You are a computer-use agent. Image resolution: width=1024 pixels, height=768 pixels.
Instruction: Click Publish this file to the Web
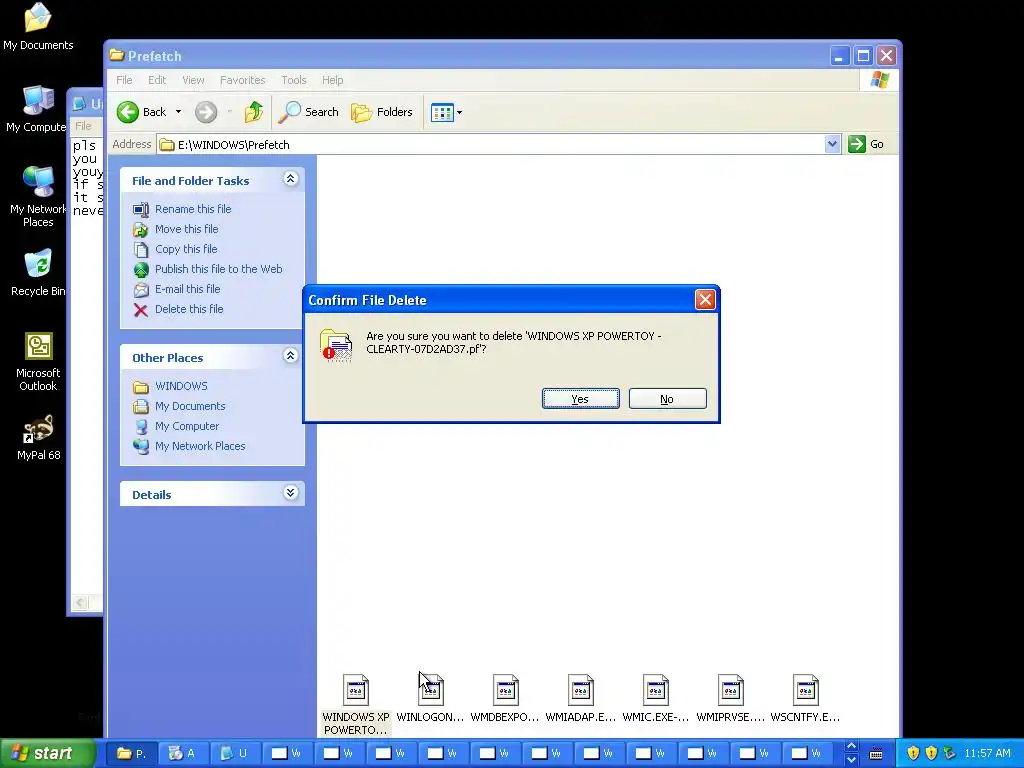point(218,269)
